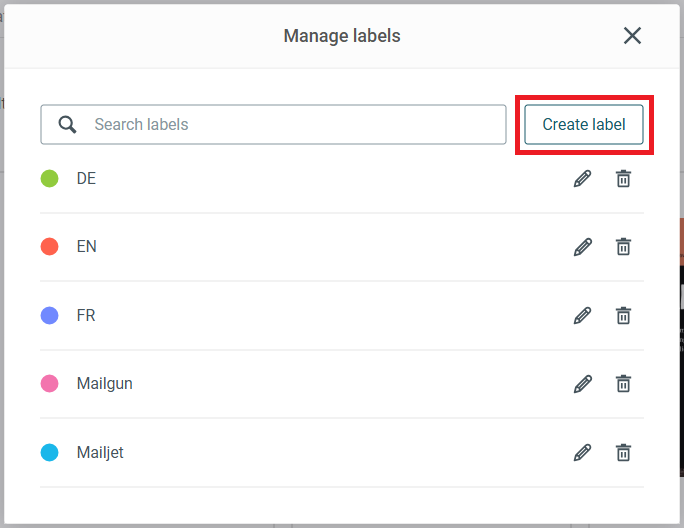
Task: Edit the FR label
Action: (x=582, y=315)
